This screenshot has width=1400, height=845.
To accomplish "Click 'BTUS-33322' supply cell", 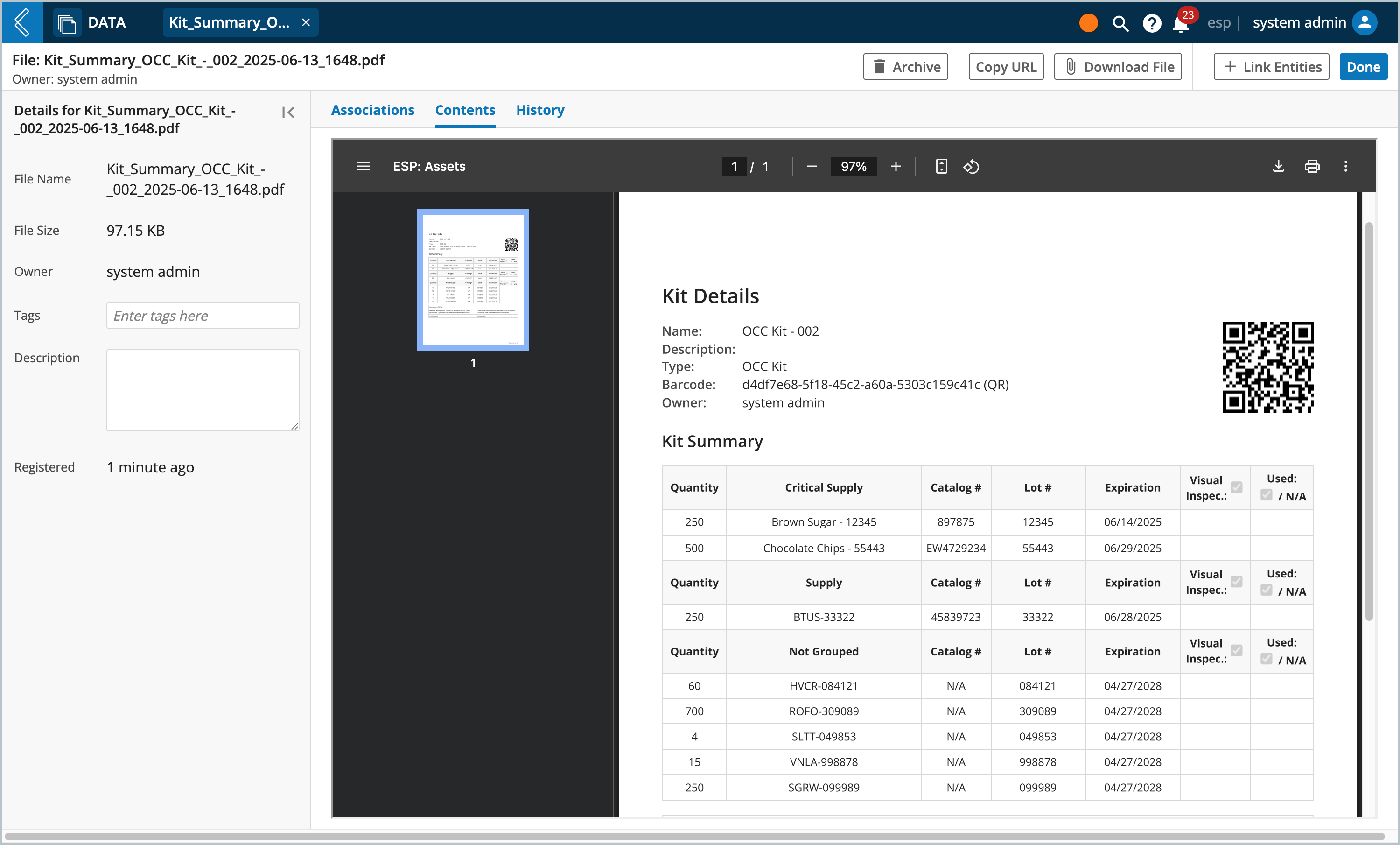I will click(824, 617).
